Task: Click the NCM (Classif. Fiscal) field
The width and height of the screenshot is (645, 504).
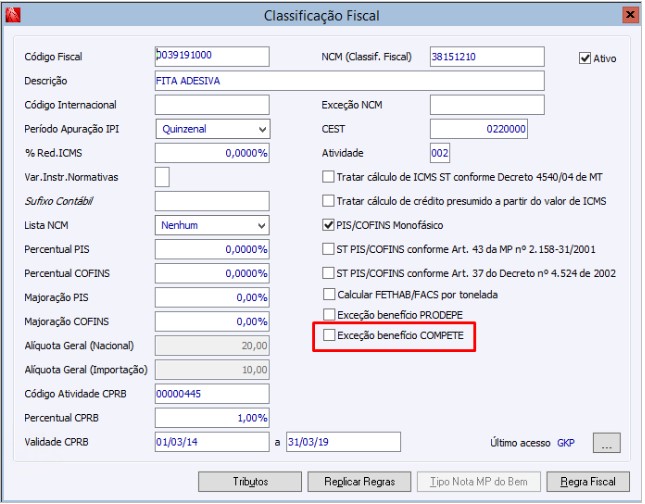Action: pyautogui.click(x=487, y=56)
